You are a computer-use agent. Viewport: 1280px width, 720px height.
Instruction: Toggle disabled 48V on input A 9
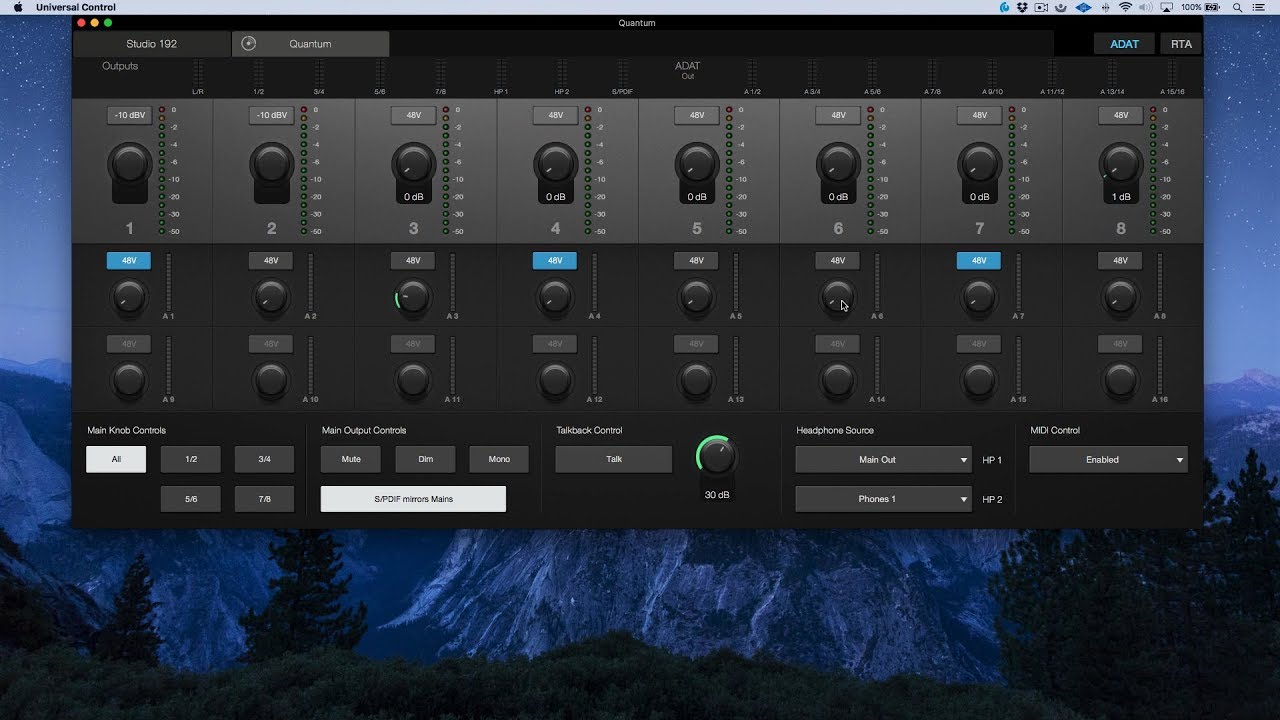point(129,344)
